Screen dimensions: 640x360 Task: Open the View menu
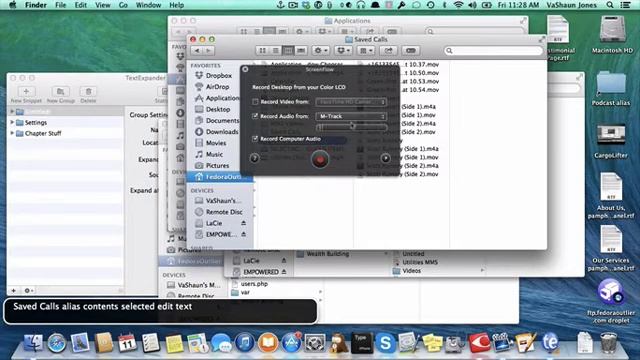coord(102,5)
